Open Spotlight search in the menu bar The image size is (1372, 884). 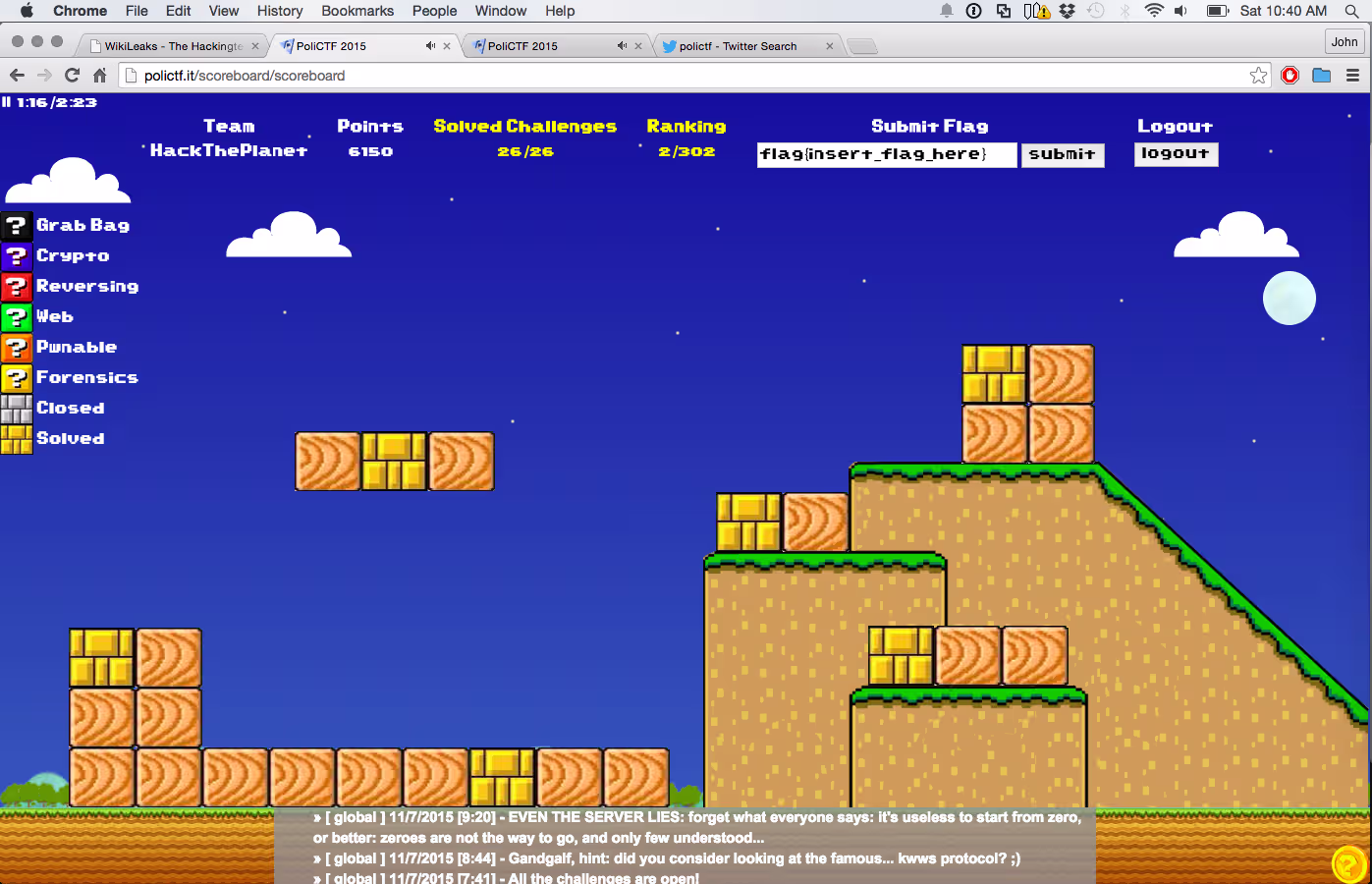point(1352,11)
